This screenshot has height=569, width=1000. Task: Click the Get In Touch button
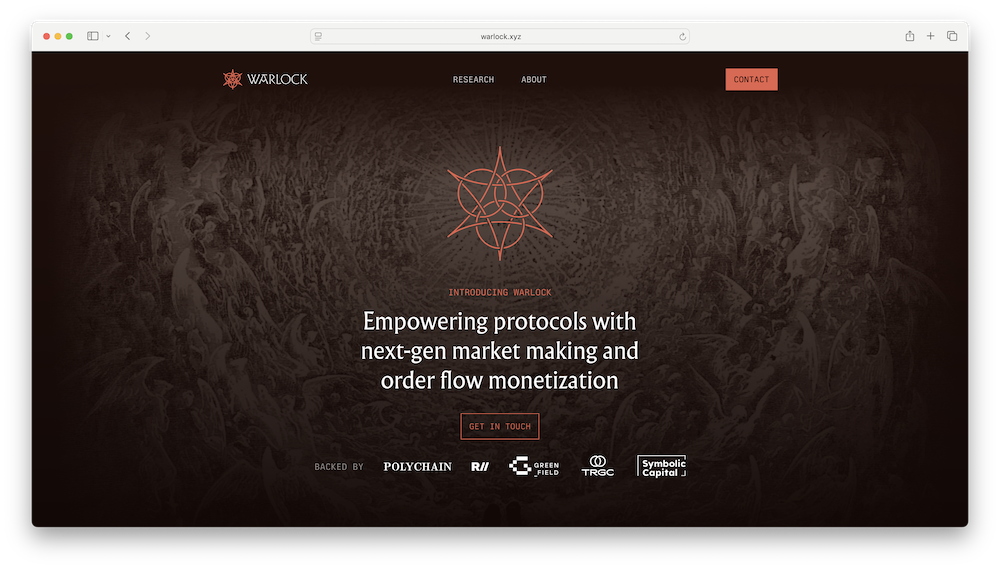[500, 426]
